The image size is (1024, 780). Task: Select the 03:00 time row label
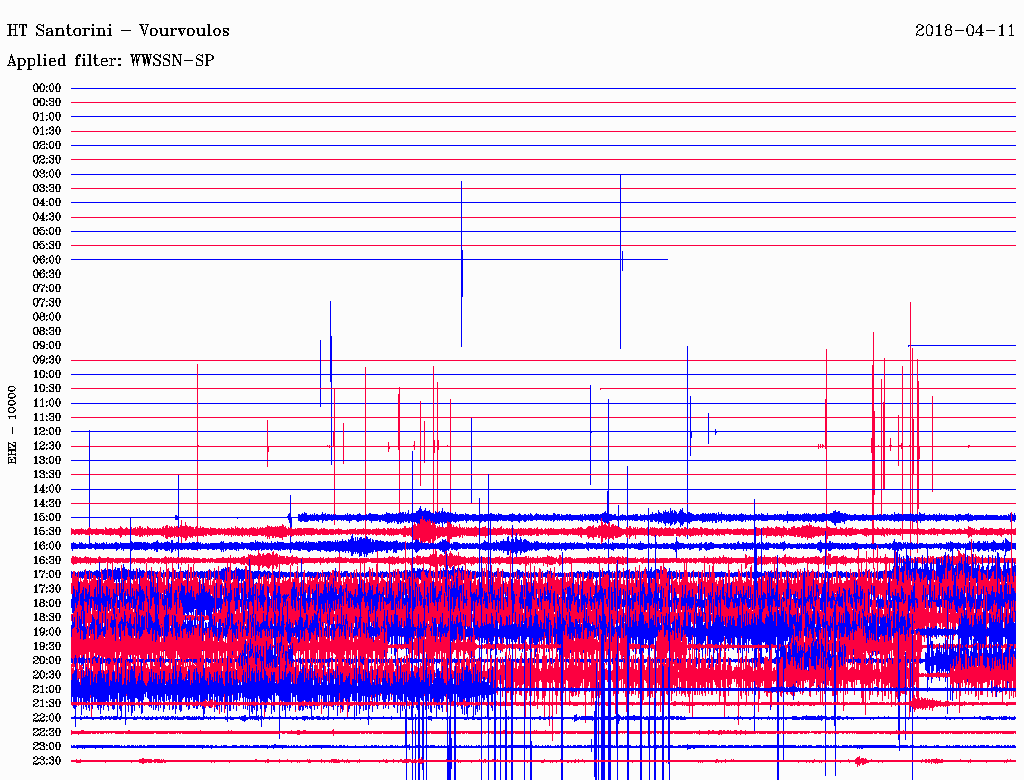click(47, 174)
